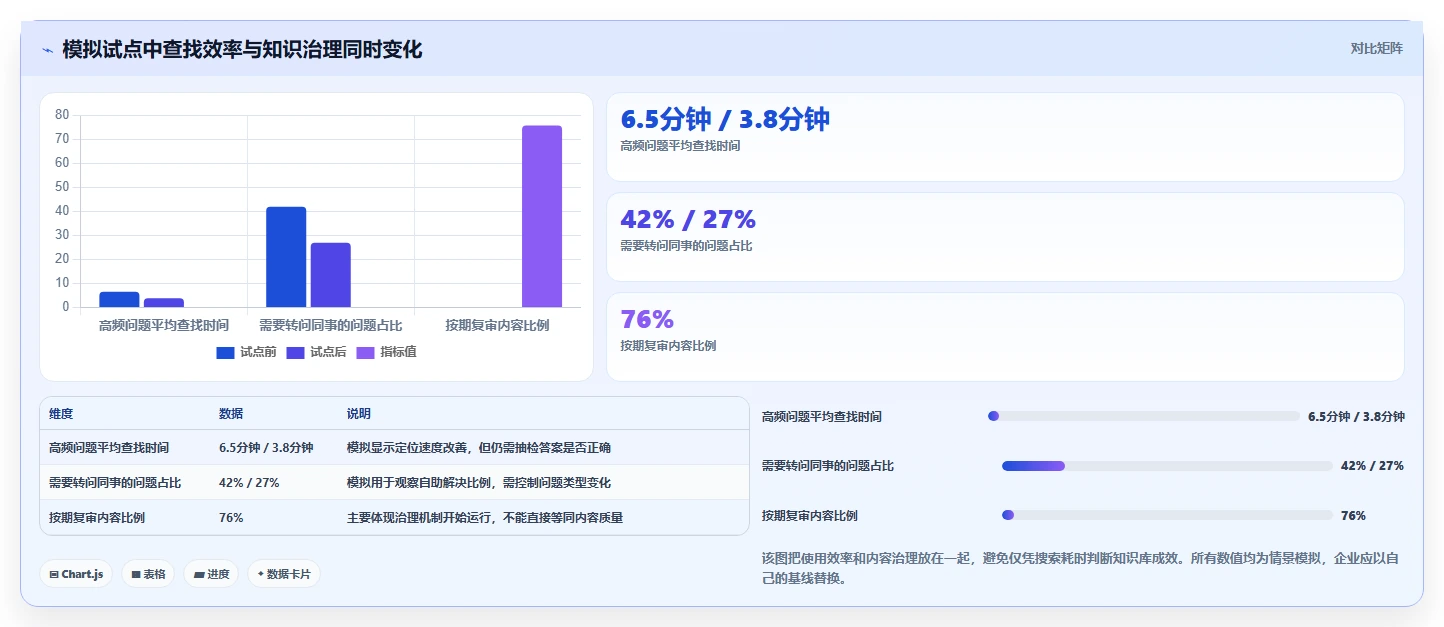
Task: Click the 进度 tag chip
Action: click(211, 574)
